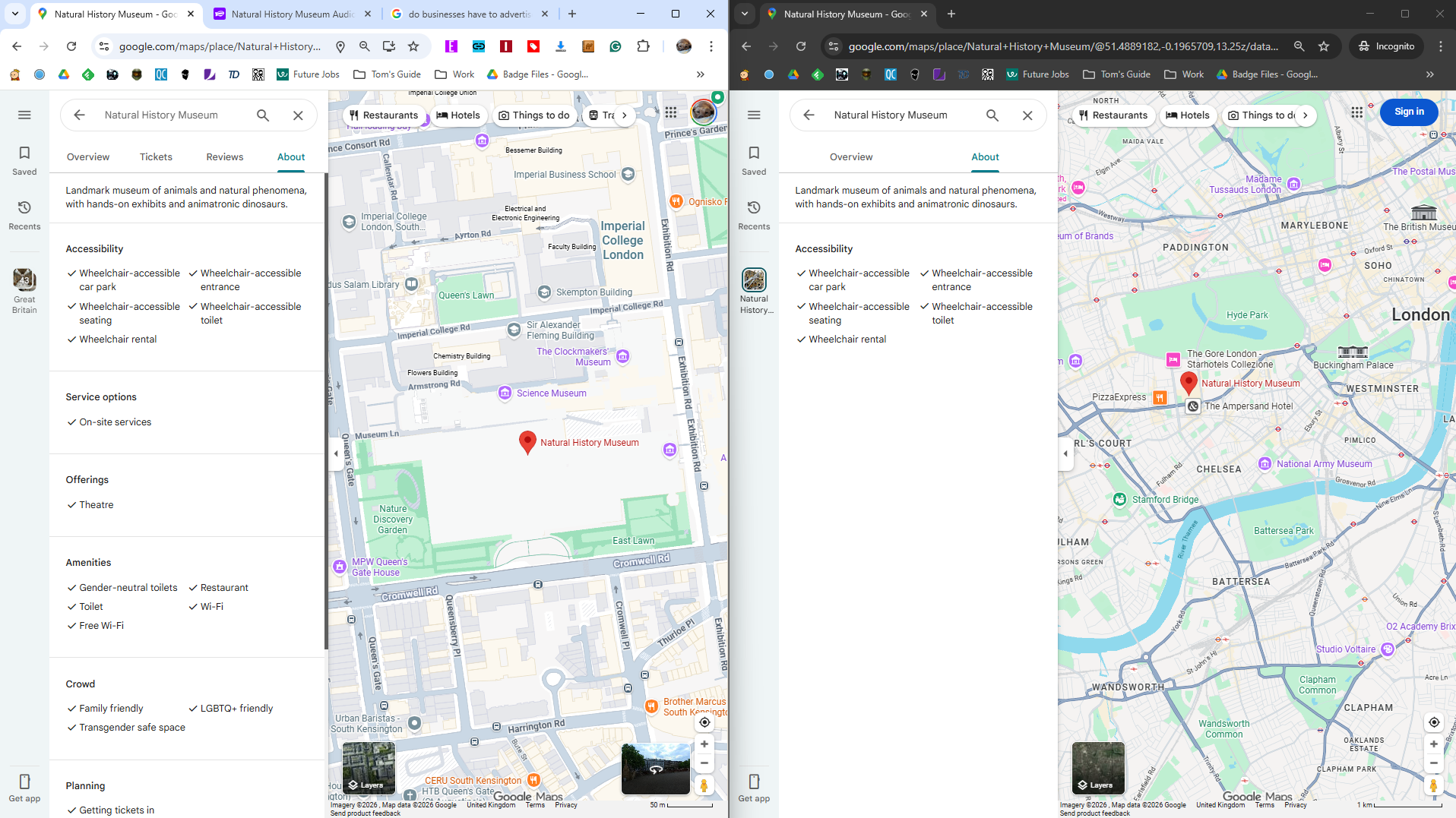Open the incognito window indicator menu
This screenshot has width=1456, height=818.
pos(1386,46)
